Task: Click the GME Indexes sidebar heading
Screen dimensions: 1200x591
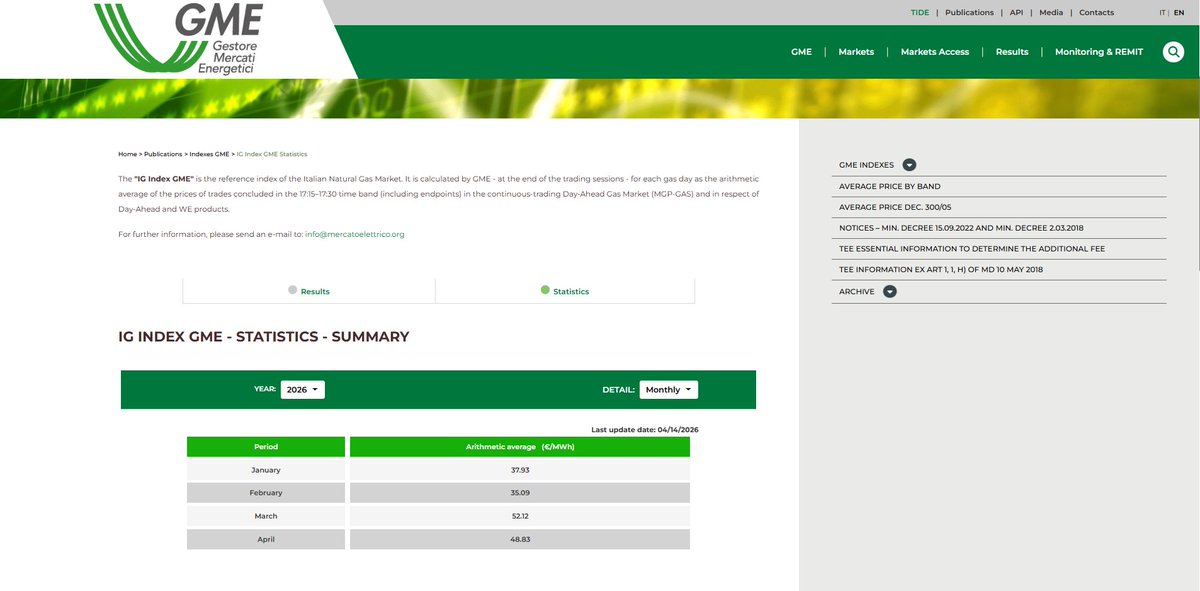Action: pos(866,165)
